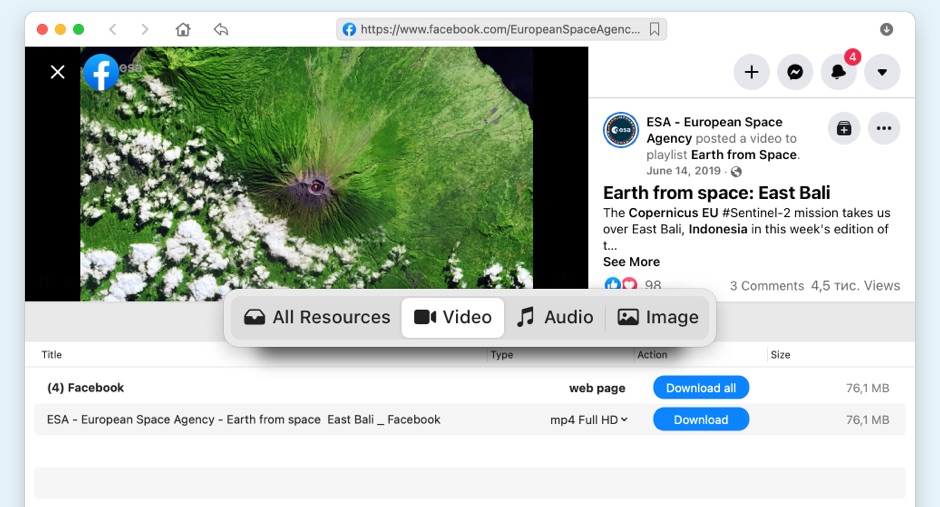This screenshot has height=507, width=940.
Task: Switch to the Audio tab
Action: click(555, 317)
